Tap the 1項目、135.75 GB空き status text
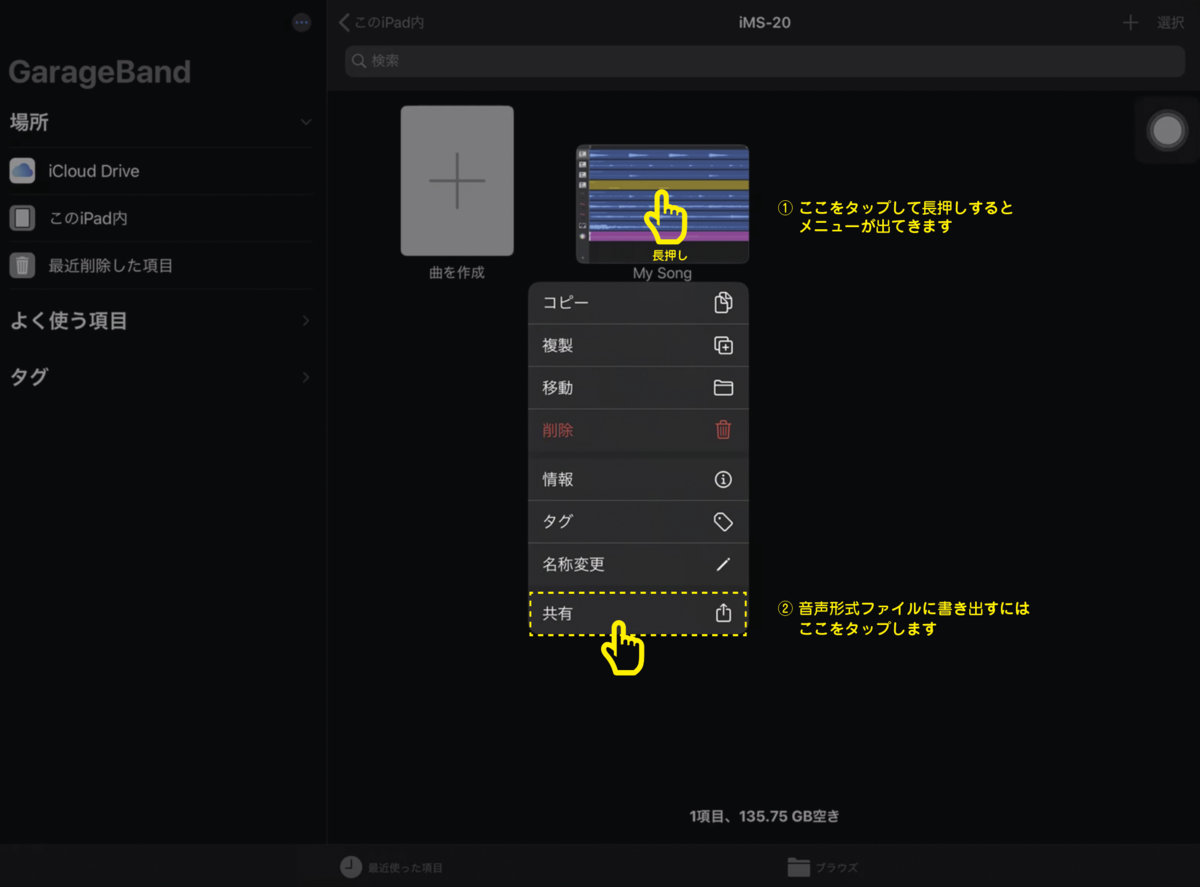1200x887 pixels. coord(764,816)
